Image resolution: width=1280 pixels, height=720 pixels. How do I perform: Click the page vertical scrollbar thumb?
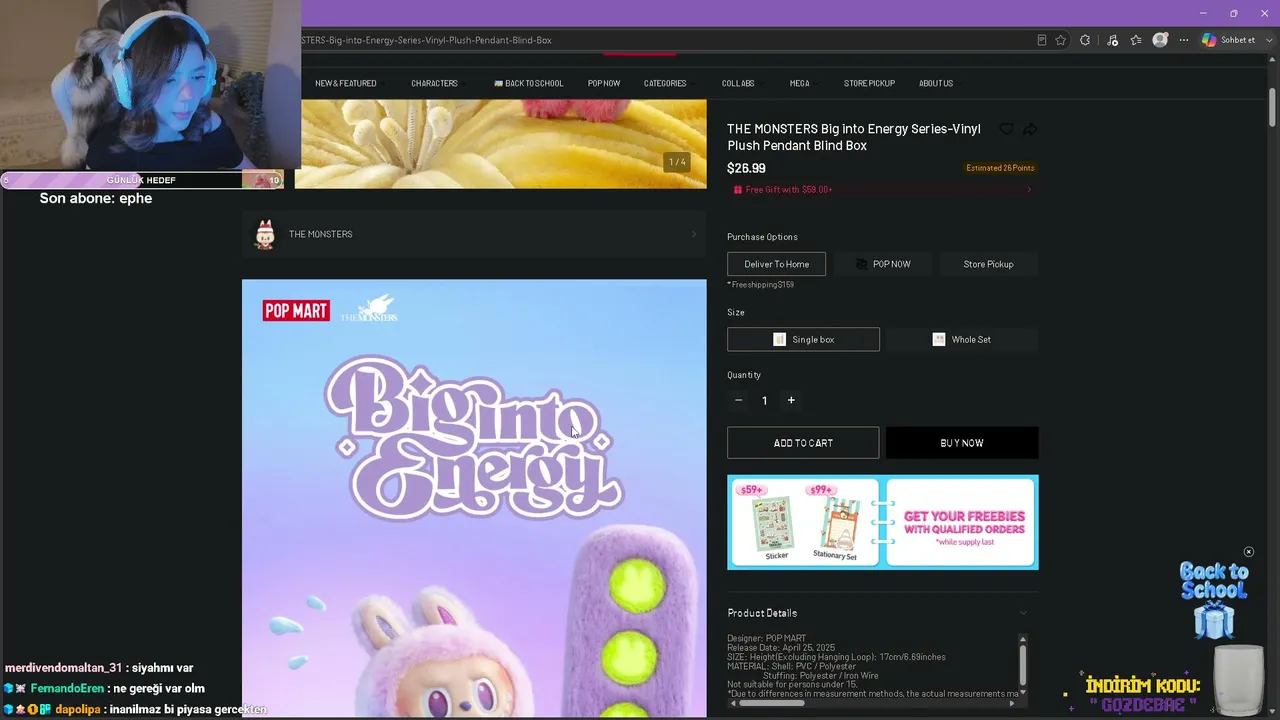tap(1272, 107)
